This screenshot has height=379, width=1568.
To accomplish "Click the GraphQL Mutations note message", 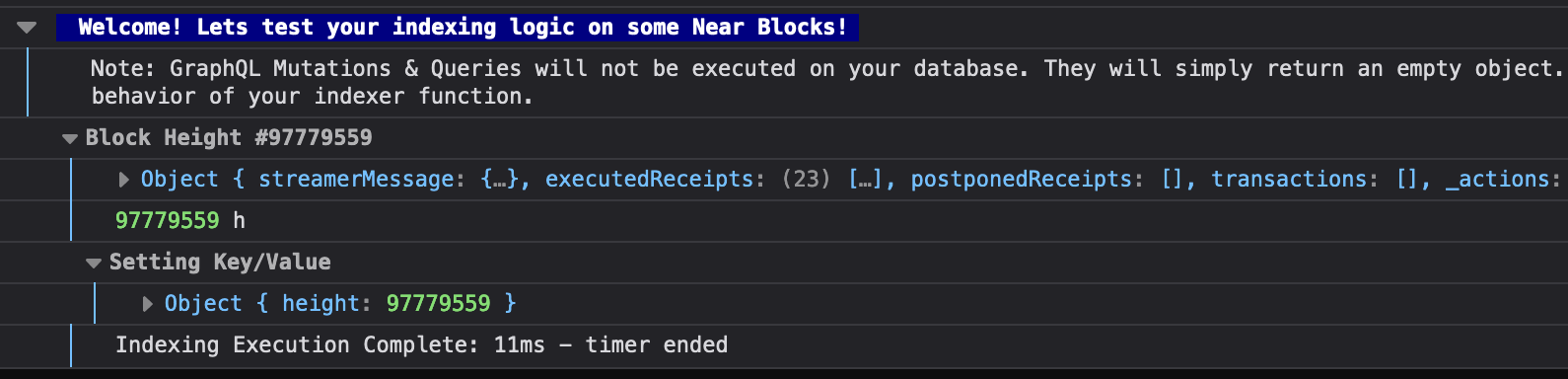I will click(826, 69).
